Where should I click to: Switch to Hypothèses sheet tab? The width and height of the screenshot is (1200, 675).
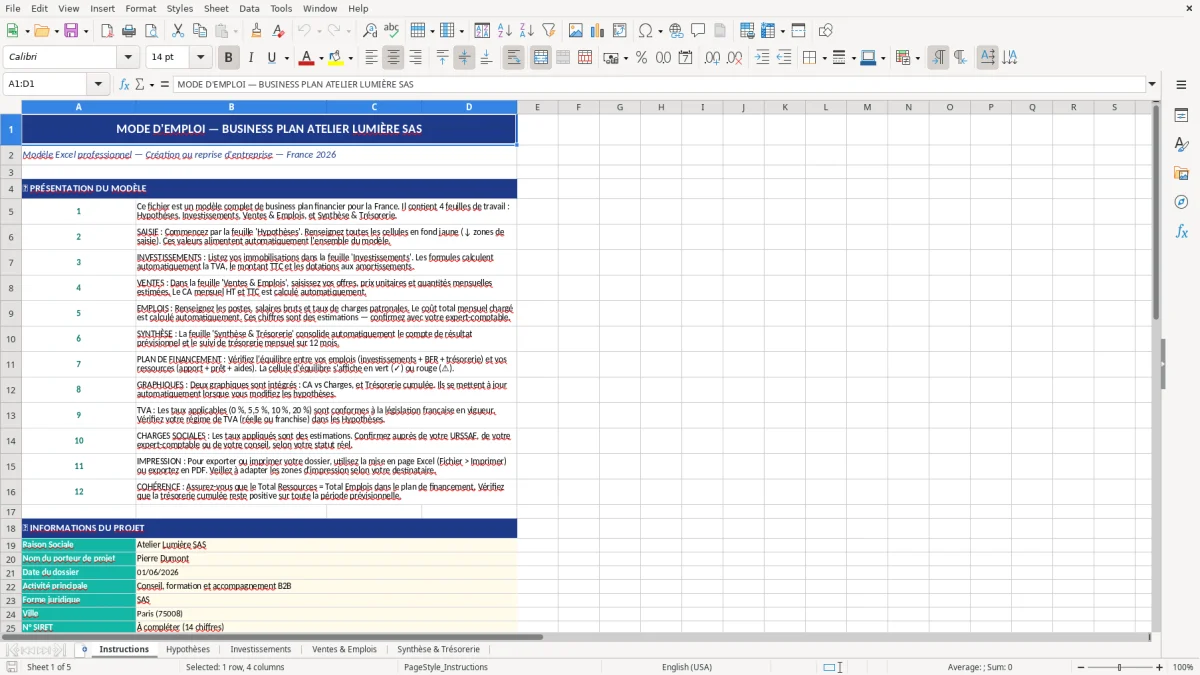point(188,649)
